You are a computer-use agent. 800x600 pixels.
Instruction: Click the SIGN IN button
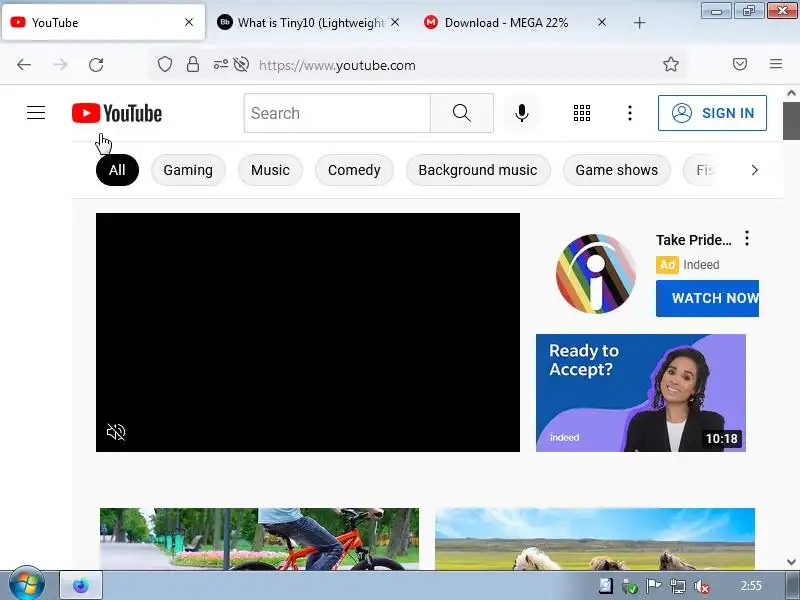pyautogui.click(x=712, y=113)
